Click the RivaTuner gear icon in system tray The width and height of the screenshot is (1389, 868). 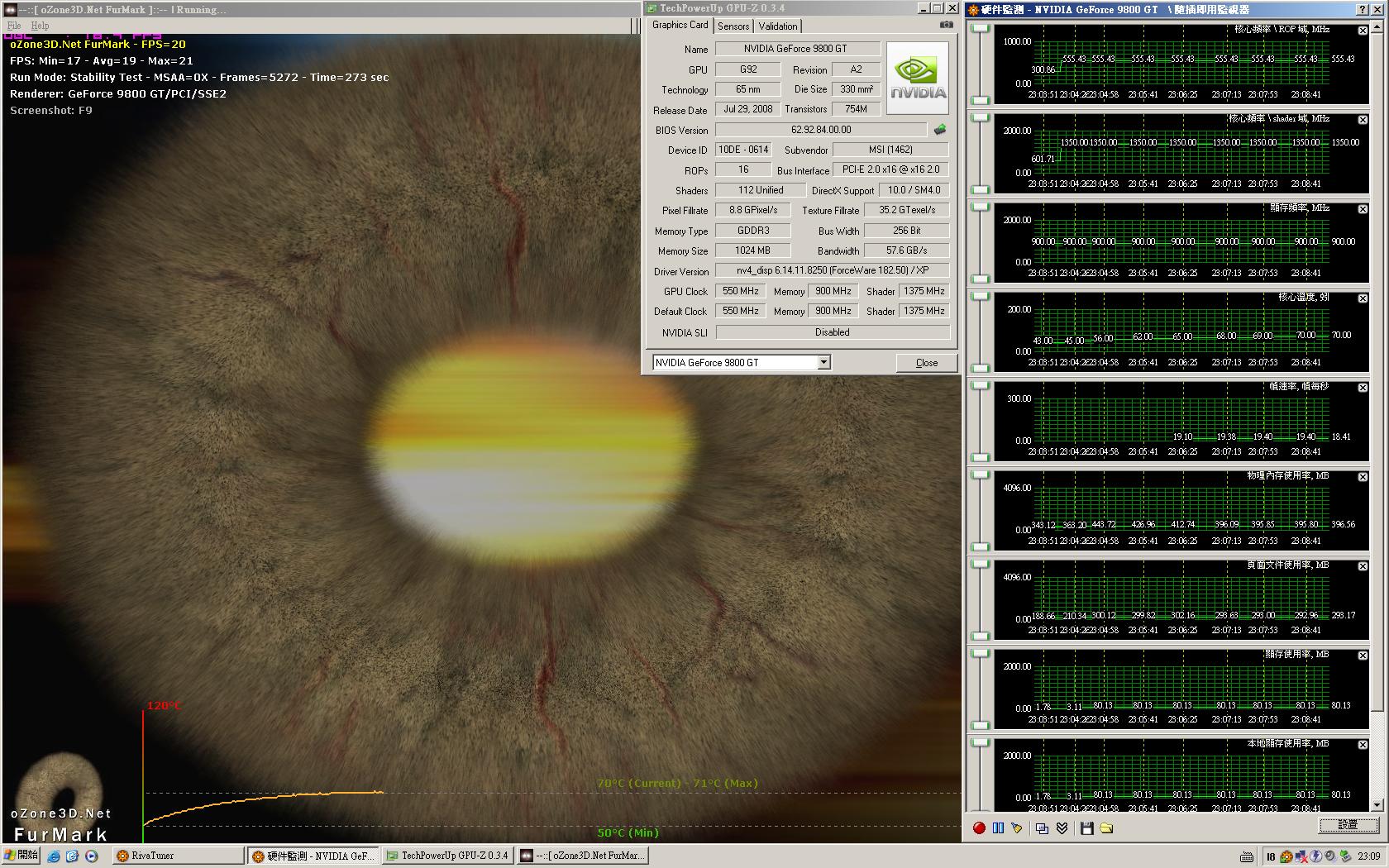(1286, 856)
